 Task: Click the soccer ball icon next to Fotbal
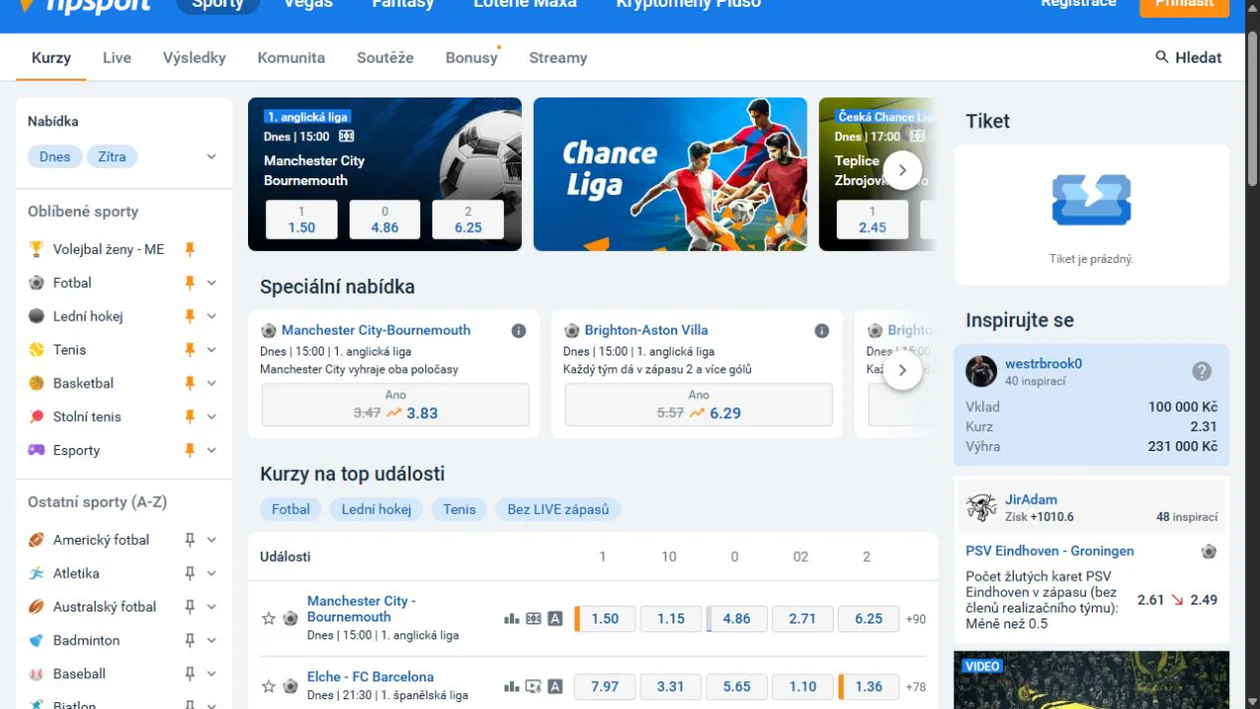(37, 283)
